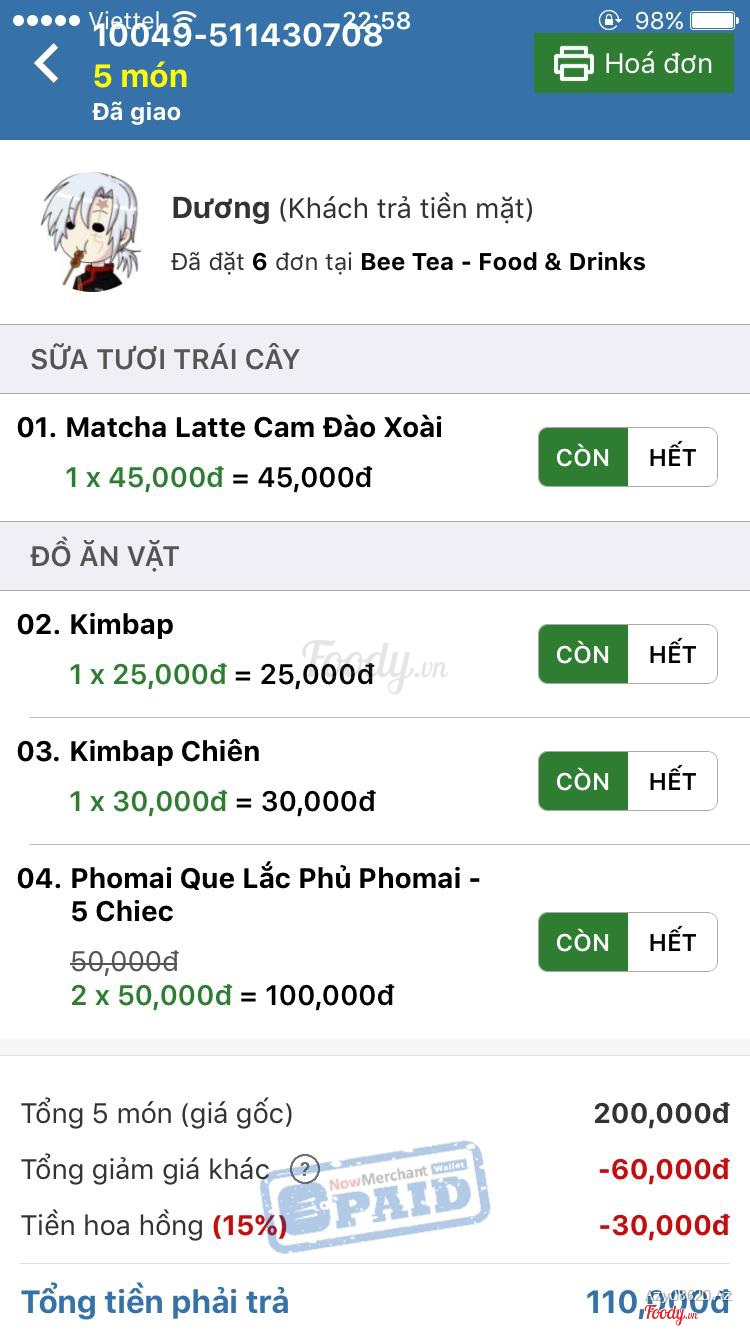
Task: Select the Kimbap Chiên item name
Action: click(x=164, y=751)
